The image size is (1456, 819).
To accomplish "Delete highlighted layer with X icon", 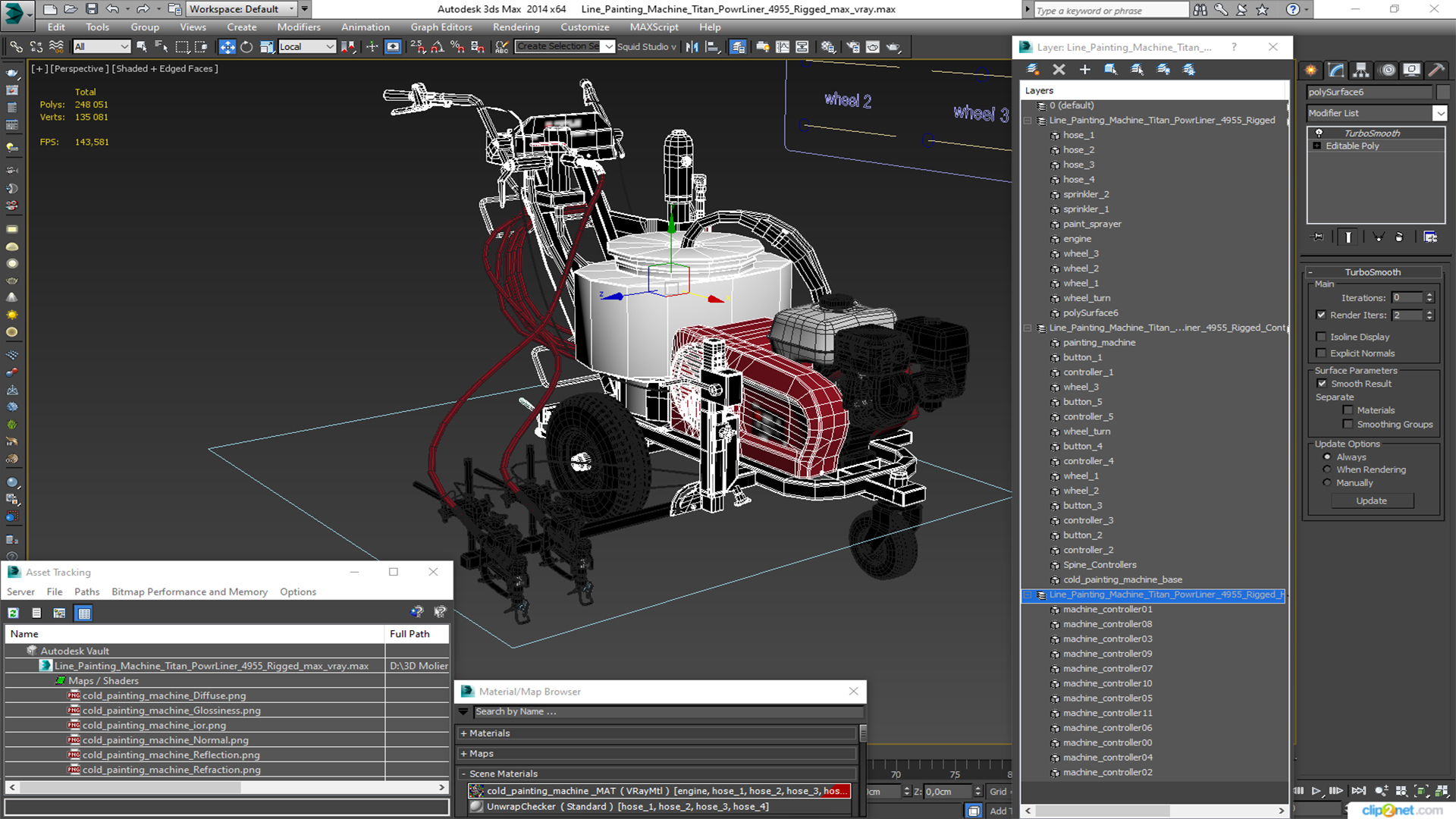I will point(1059,69).
